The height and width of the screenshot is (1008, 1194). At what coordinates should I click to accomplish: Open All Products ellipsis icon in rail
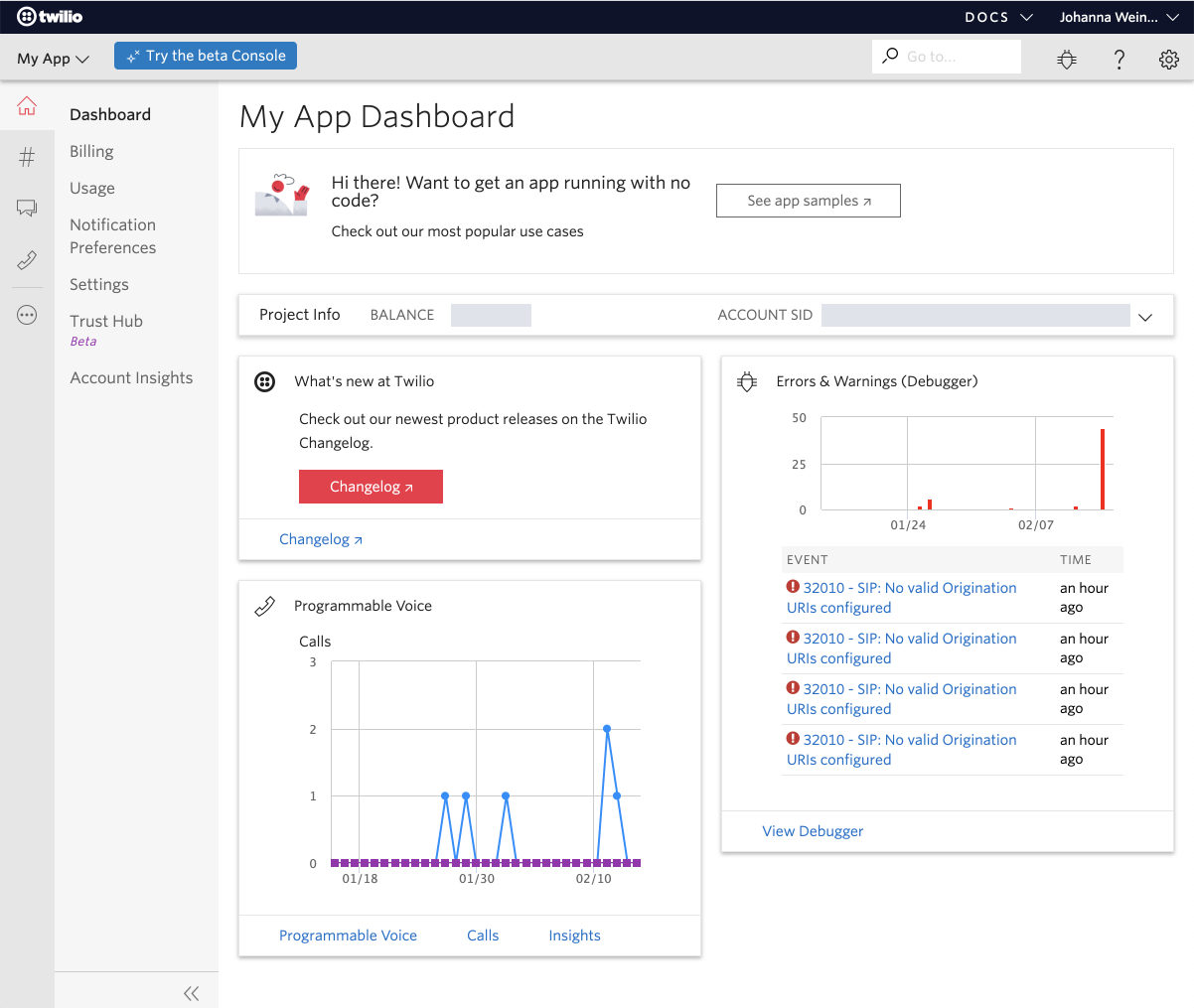[x=27, y=315]
